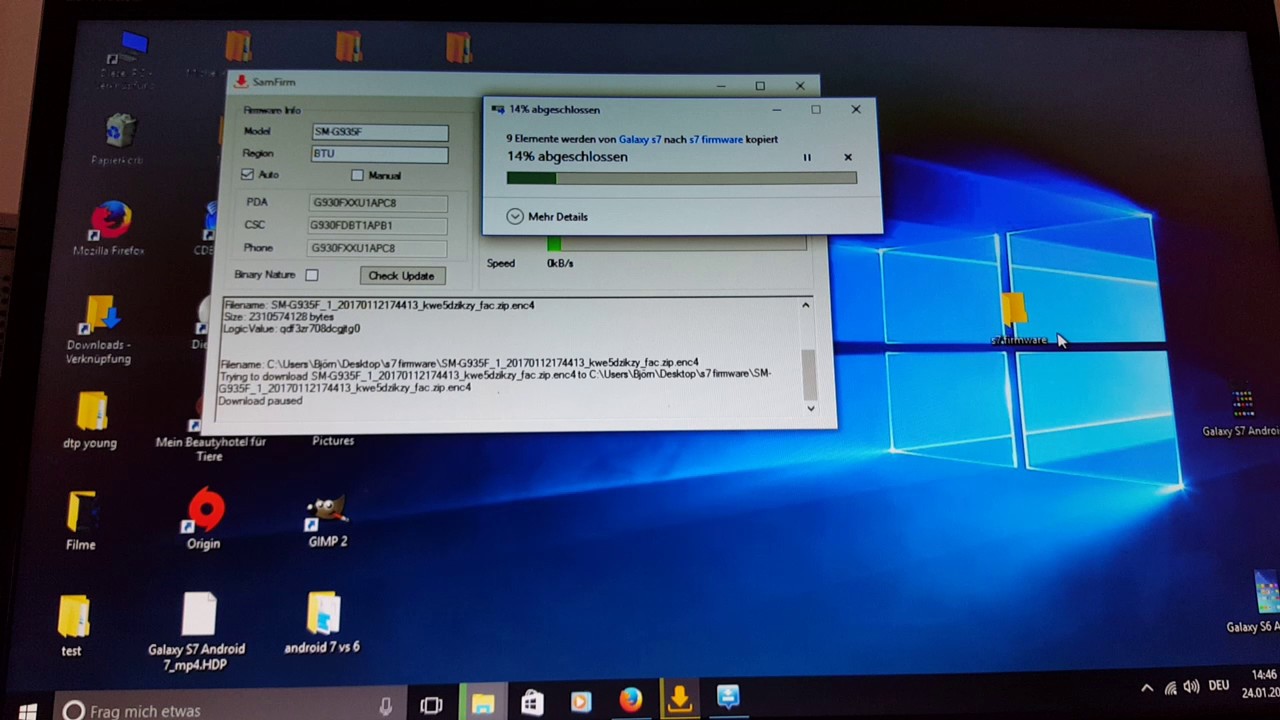Open the Pictures desktop item

coord(333,440)
